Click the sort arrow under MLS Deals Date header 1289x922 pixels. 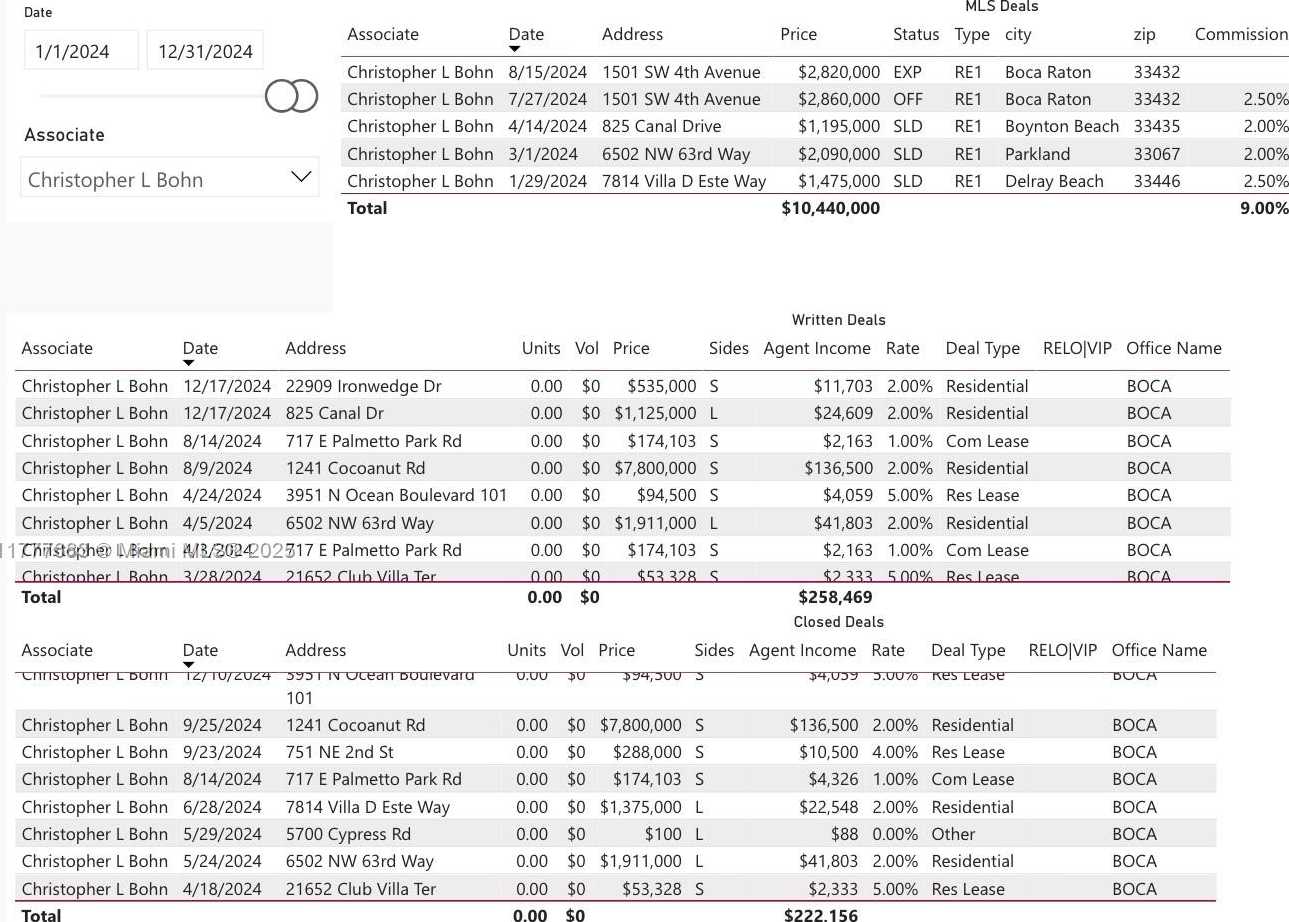tap(515, 49)
